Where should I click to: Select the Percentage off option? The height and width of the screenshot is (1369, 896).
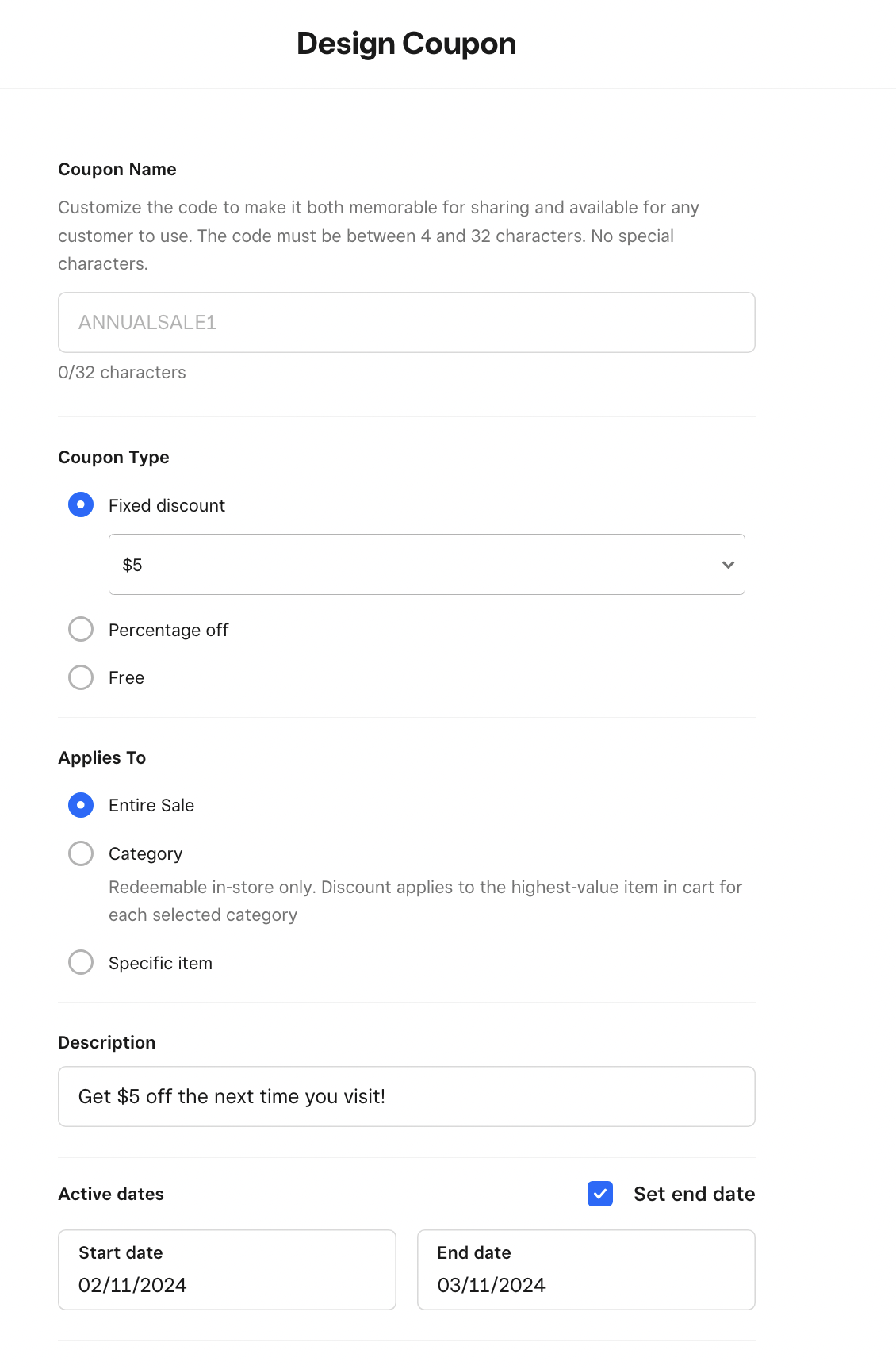click(81, 630)
